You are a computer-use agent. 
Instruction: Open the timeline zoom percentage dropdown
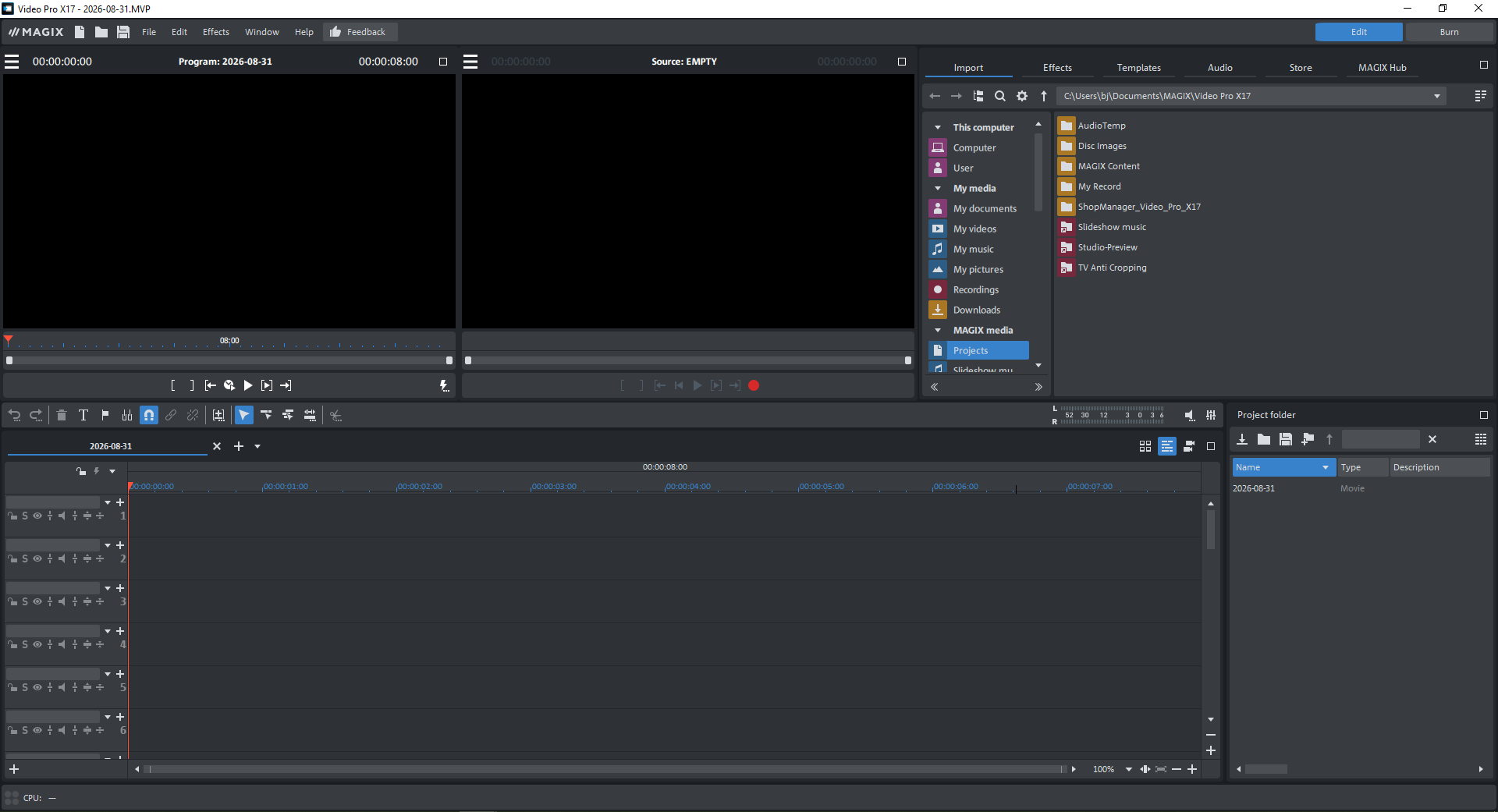[x=1128, y=769]
